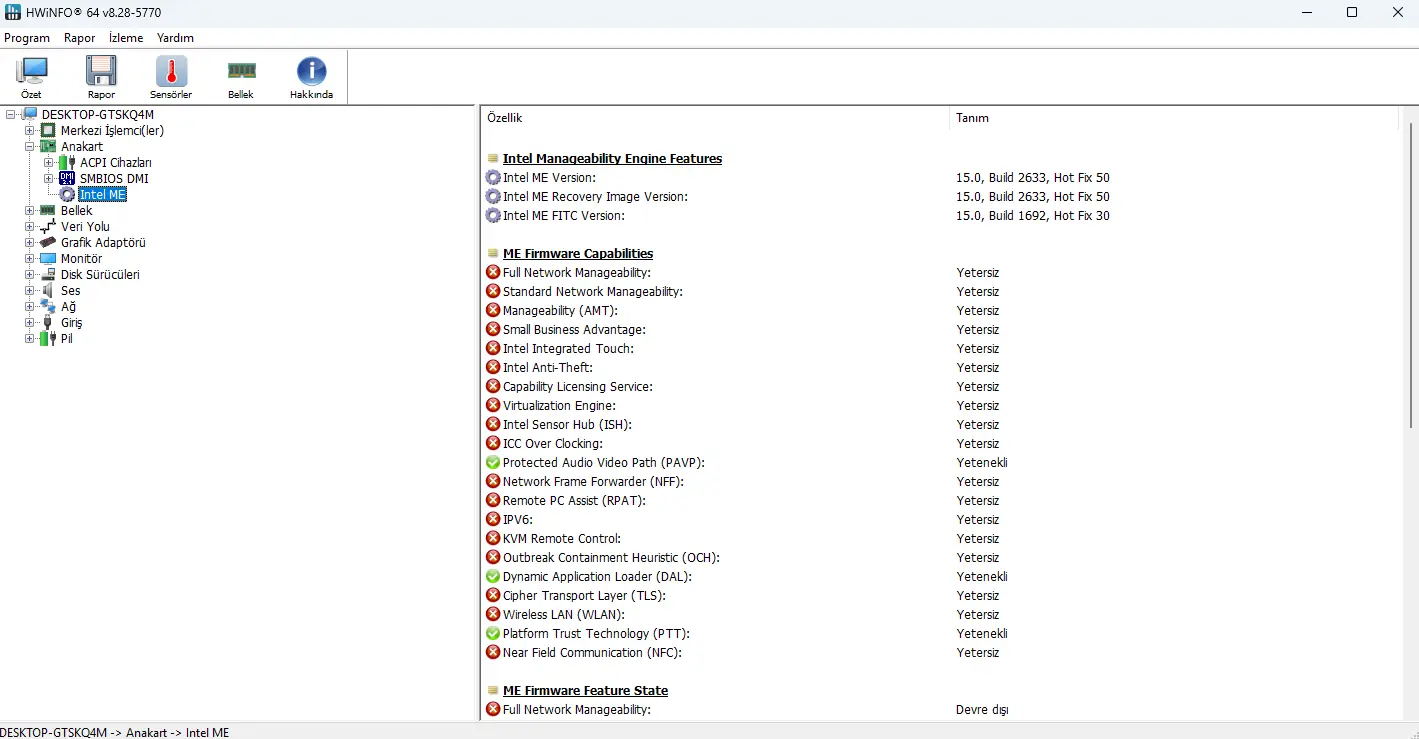Image resolution: width=1419 pixels, height=739 pixels.
Task: Click the HWiNFO app icon in title bar
Action: pyautogui.click(x=14, y=12)
